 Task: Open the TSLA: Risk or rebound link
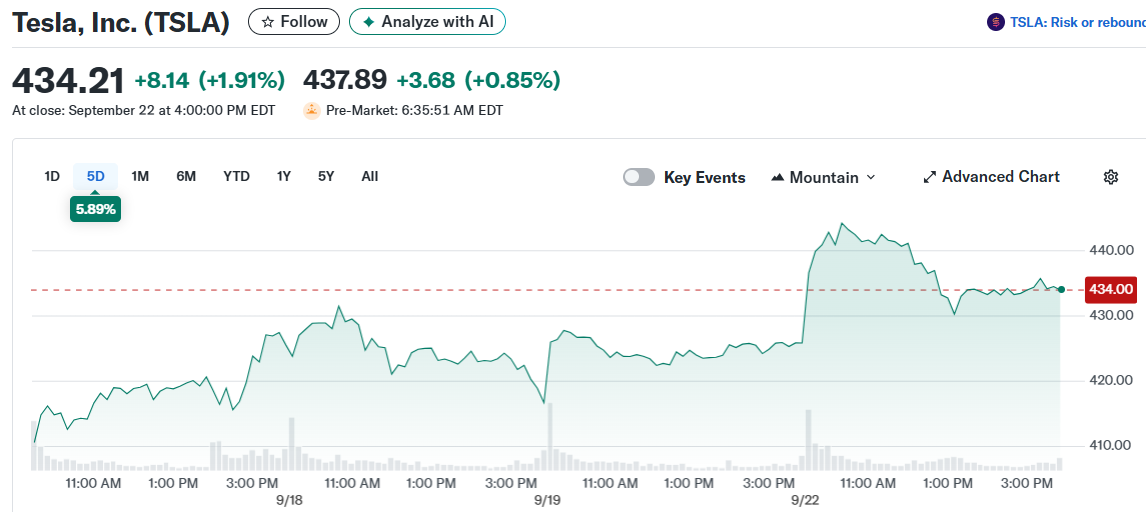pyautogui.click(x=1077, y=23)
